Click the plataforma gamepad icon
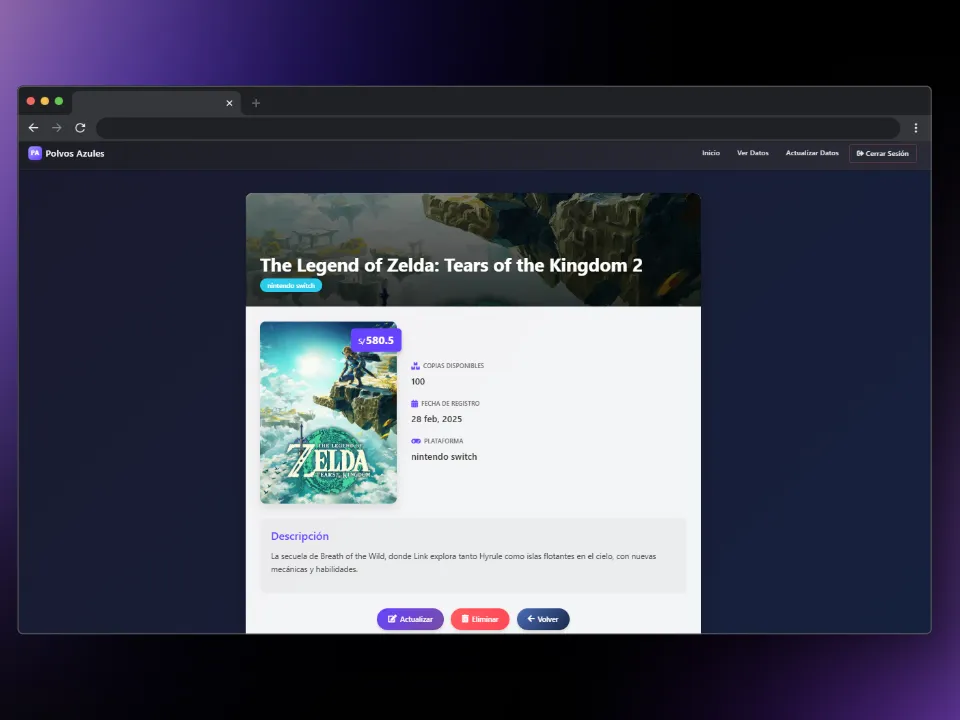This screenshot has height=720, width=960. coord(416,441)
